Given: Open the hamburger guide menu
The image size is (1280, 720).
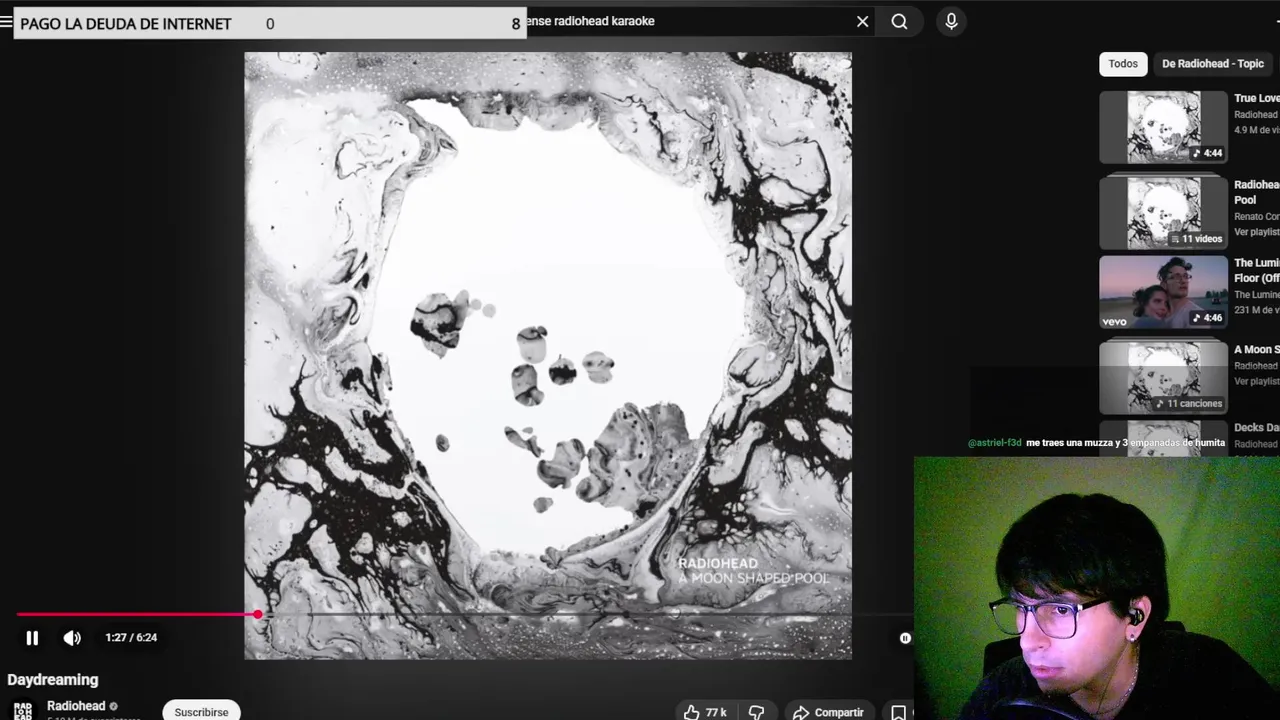Looking at the screenshot, I should coord(6,21).
